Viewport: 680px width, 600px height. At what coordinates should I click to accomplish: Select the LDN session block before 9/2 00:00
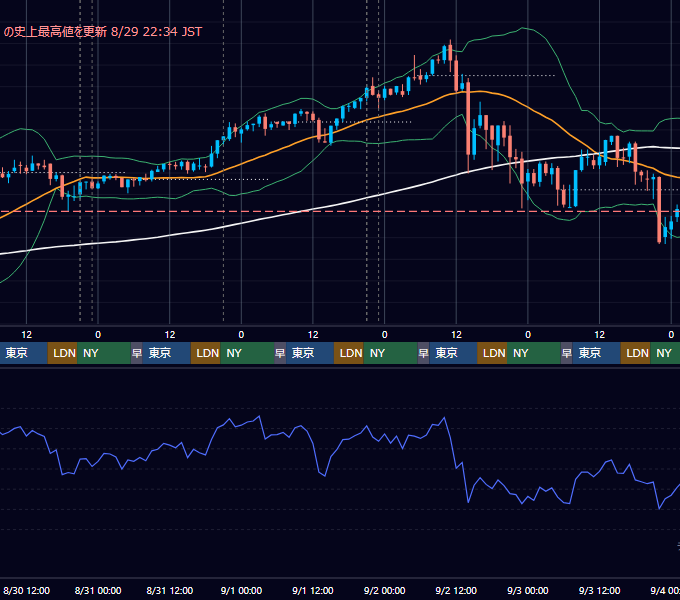pyautogui.click(x=349, y=353)
